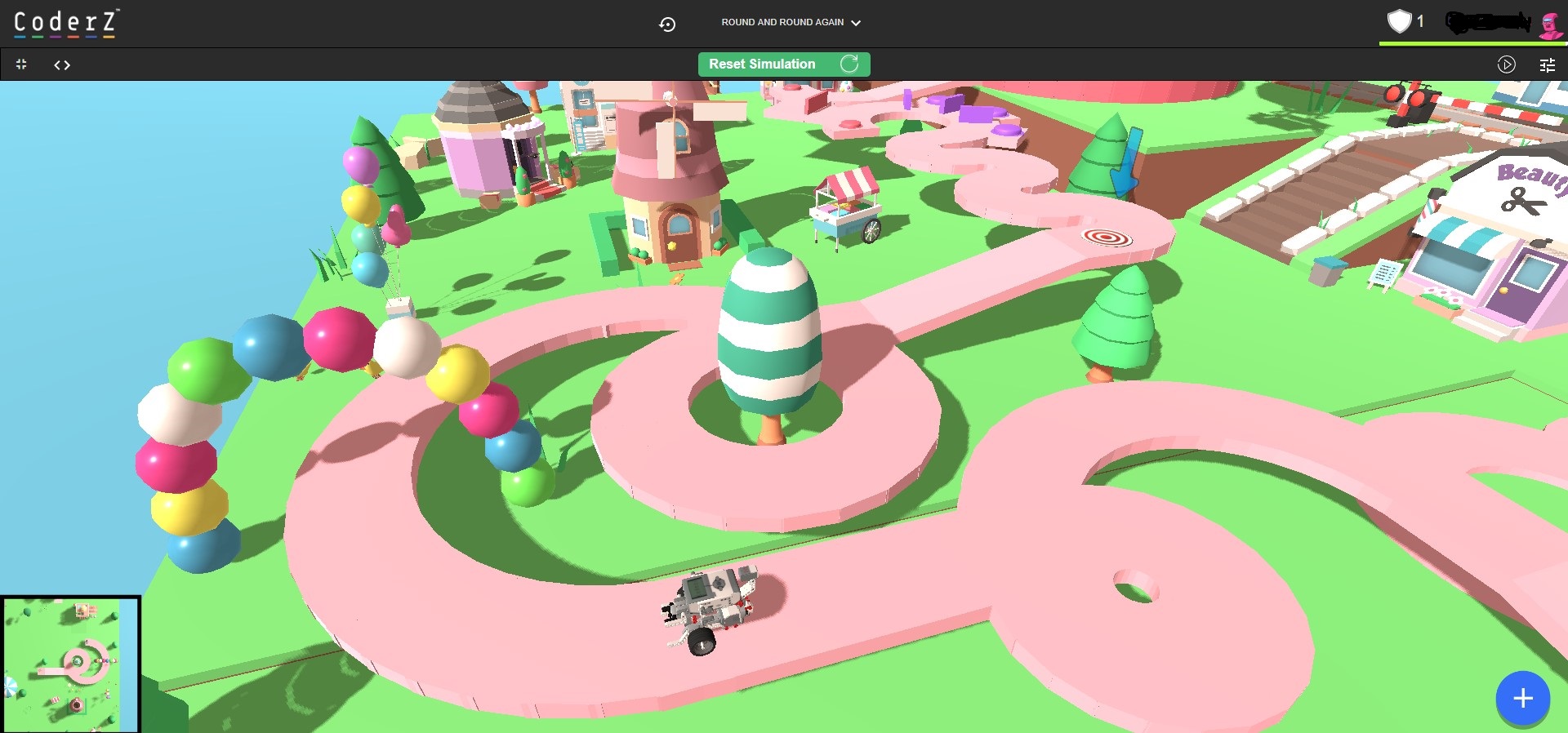Open the ROUND AND ROUND AGAIN mission dropdown
The image size is (1568, 733).
[791, 23]
